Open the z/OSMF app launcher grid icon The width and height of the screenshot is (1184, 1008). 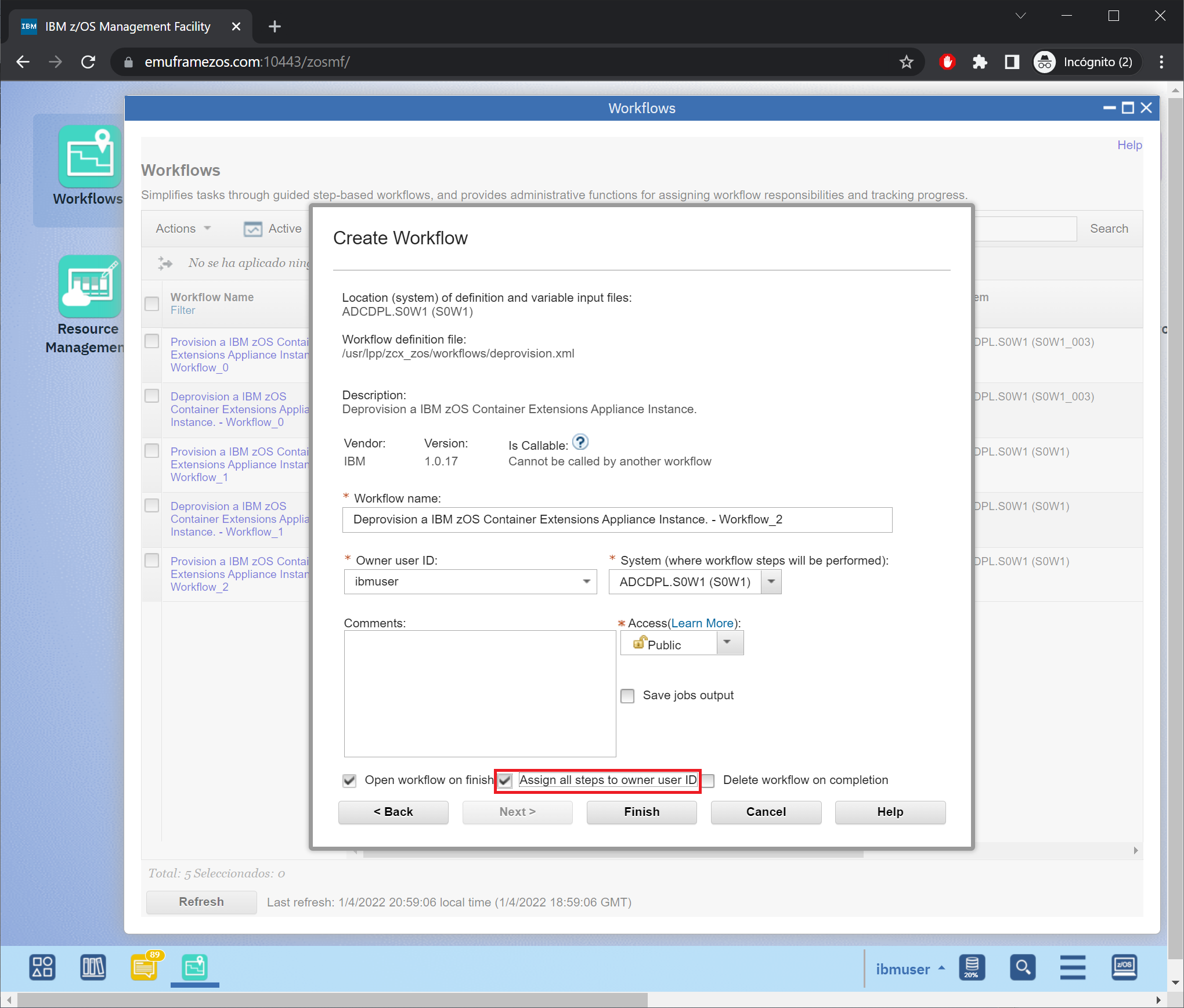coord(42,967)
